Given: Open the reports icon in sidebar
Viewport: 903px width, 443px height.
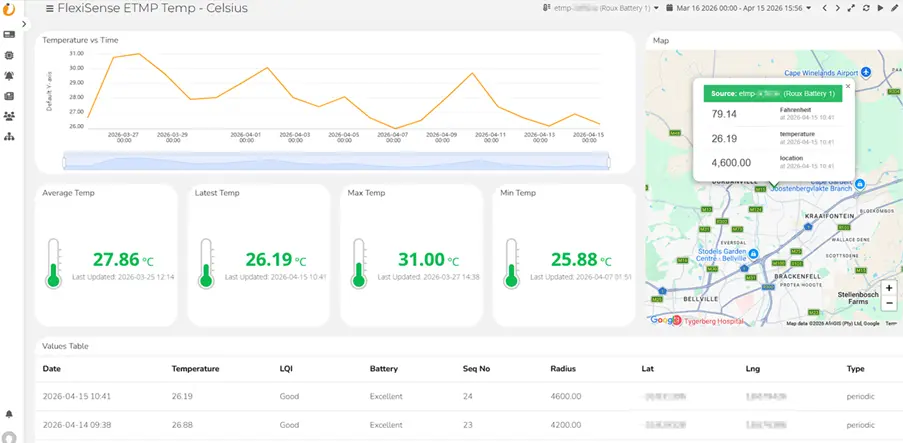Looking at the screenshot, I should (9, 96).
